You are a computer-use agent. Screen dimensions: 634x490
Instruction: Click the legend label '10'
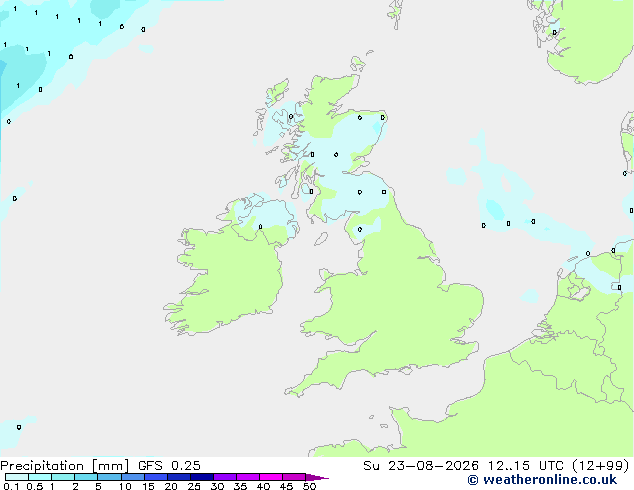(125, 486)
